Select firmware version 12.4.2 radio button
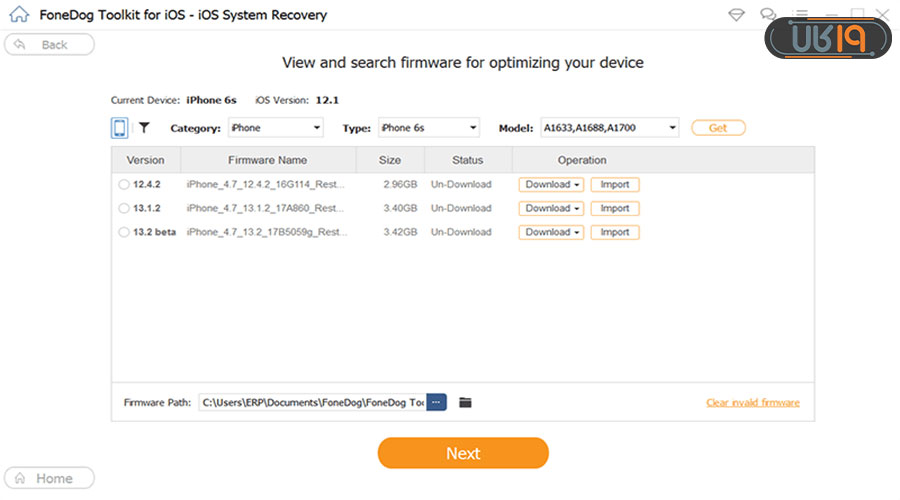This screenshot has height=500, width=900. [x=124, y=185]
